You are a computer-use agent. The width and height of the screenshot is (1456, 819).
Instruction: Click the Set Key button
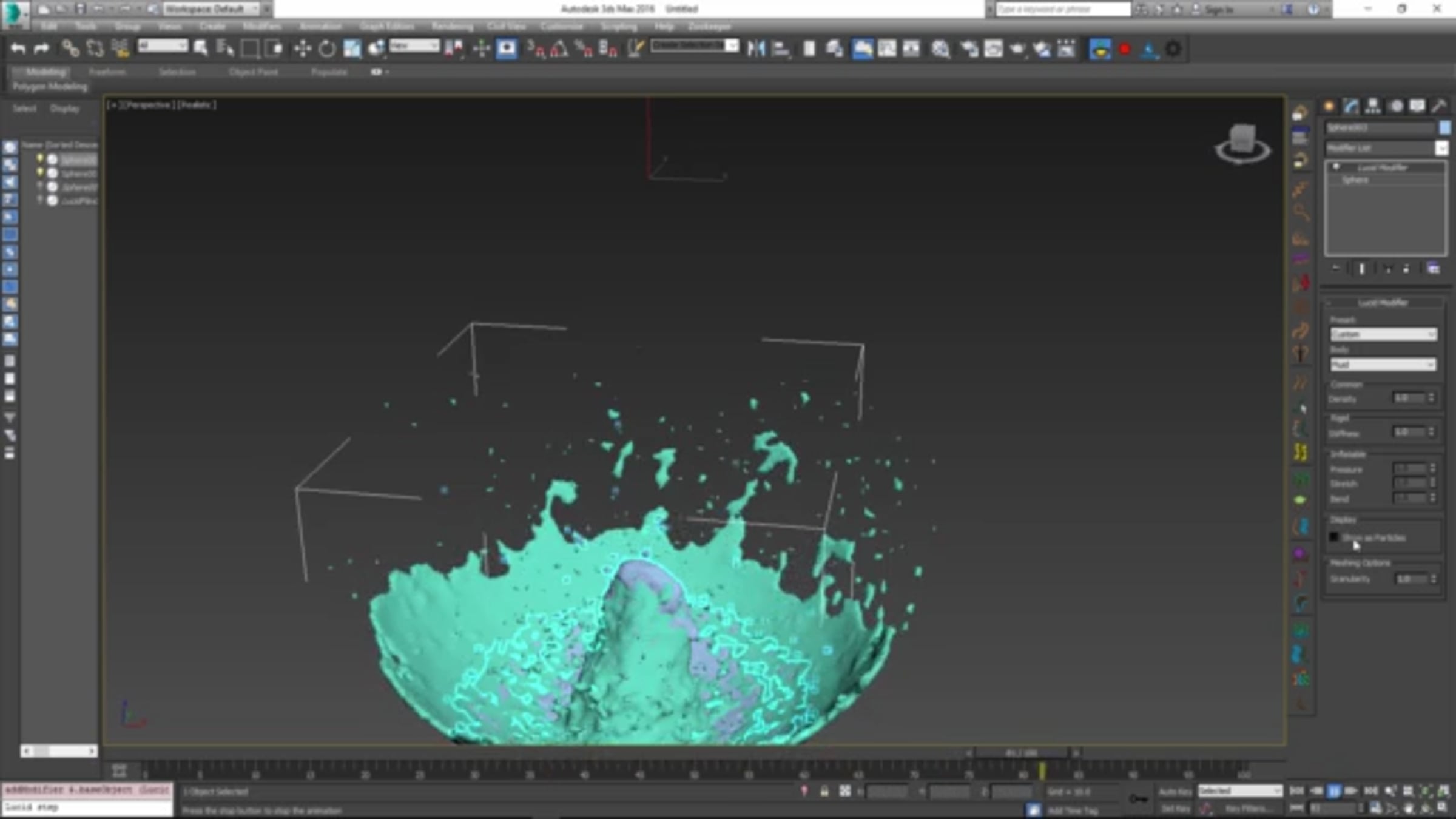tap(1175, 809)
